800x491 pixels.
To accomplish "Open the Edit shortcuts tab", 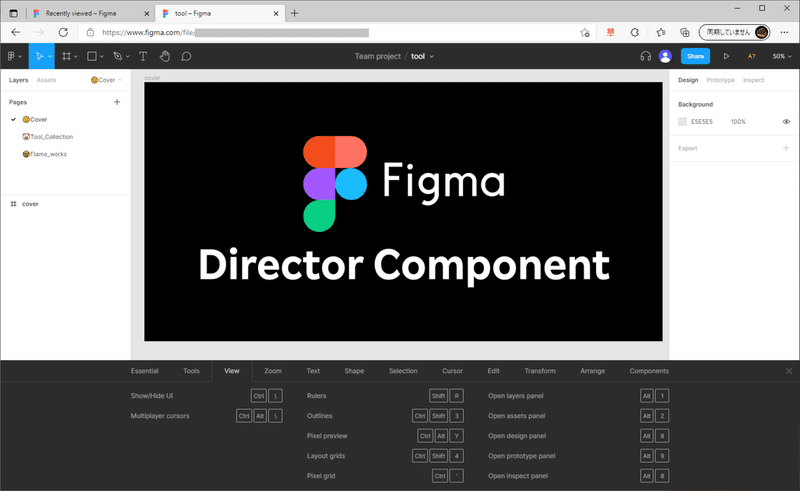I will tap(493, 371).
